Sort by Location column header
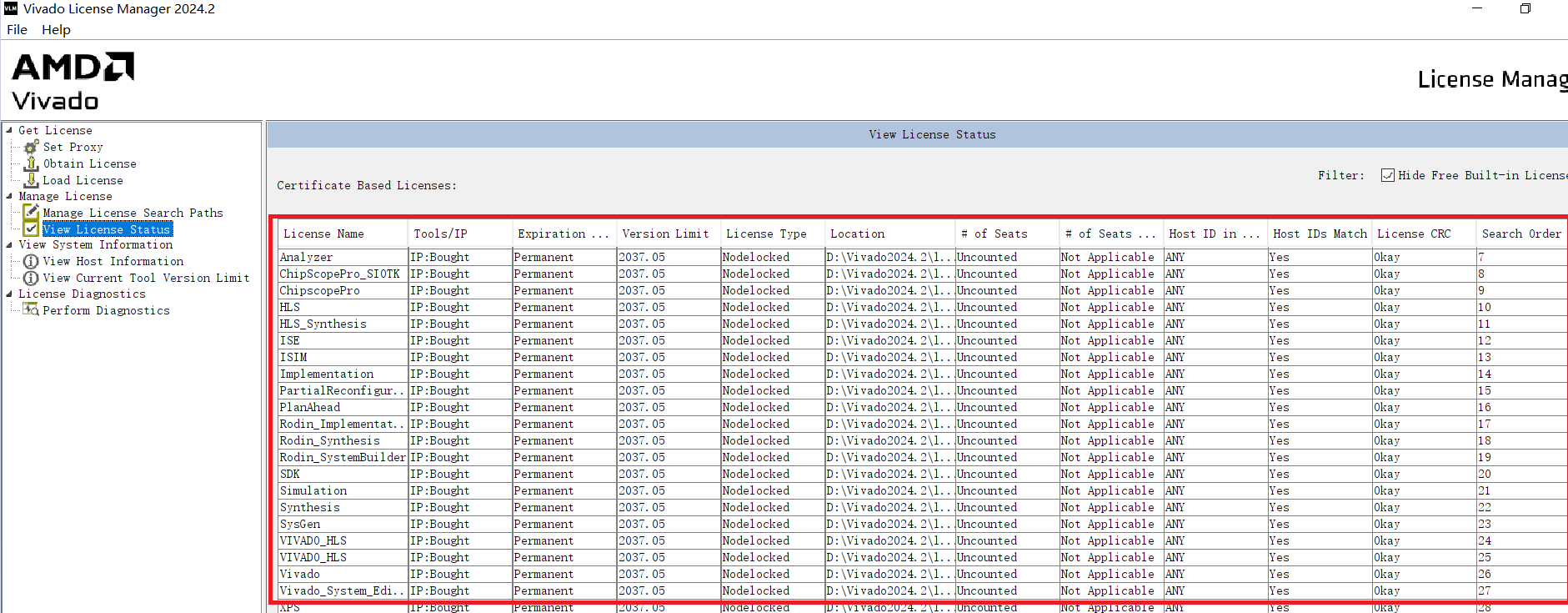This screenshot has height=613, width=1568. [x=889, y=234]
